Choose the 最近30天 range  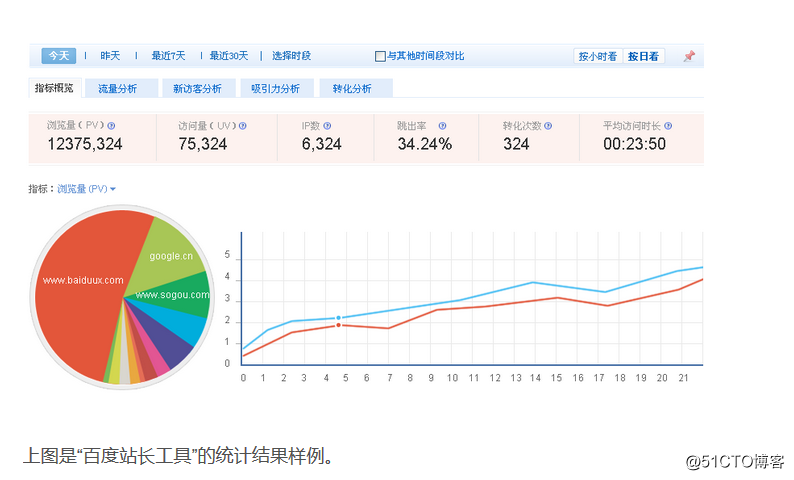(x=229, y=56)
